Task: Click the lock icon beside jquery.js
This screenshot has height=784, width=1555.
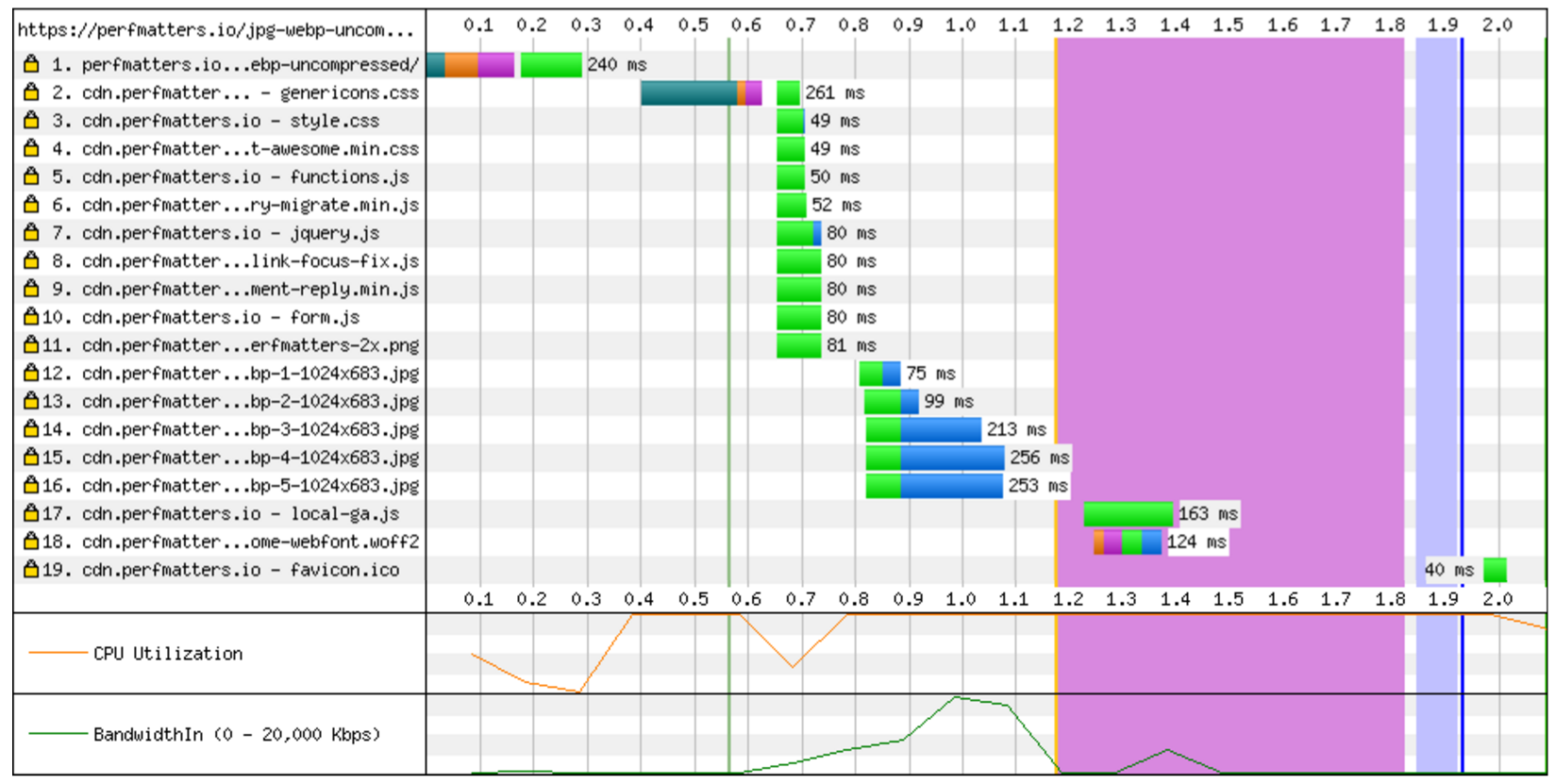Action: [x=31, y=233]
